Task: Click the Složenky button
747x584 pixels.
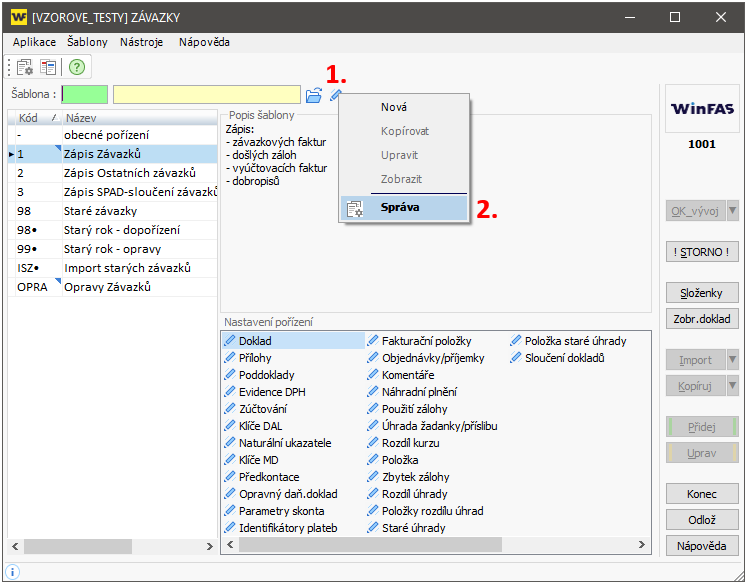Action: [702, 293]
